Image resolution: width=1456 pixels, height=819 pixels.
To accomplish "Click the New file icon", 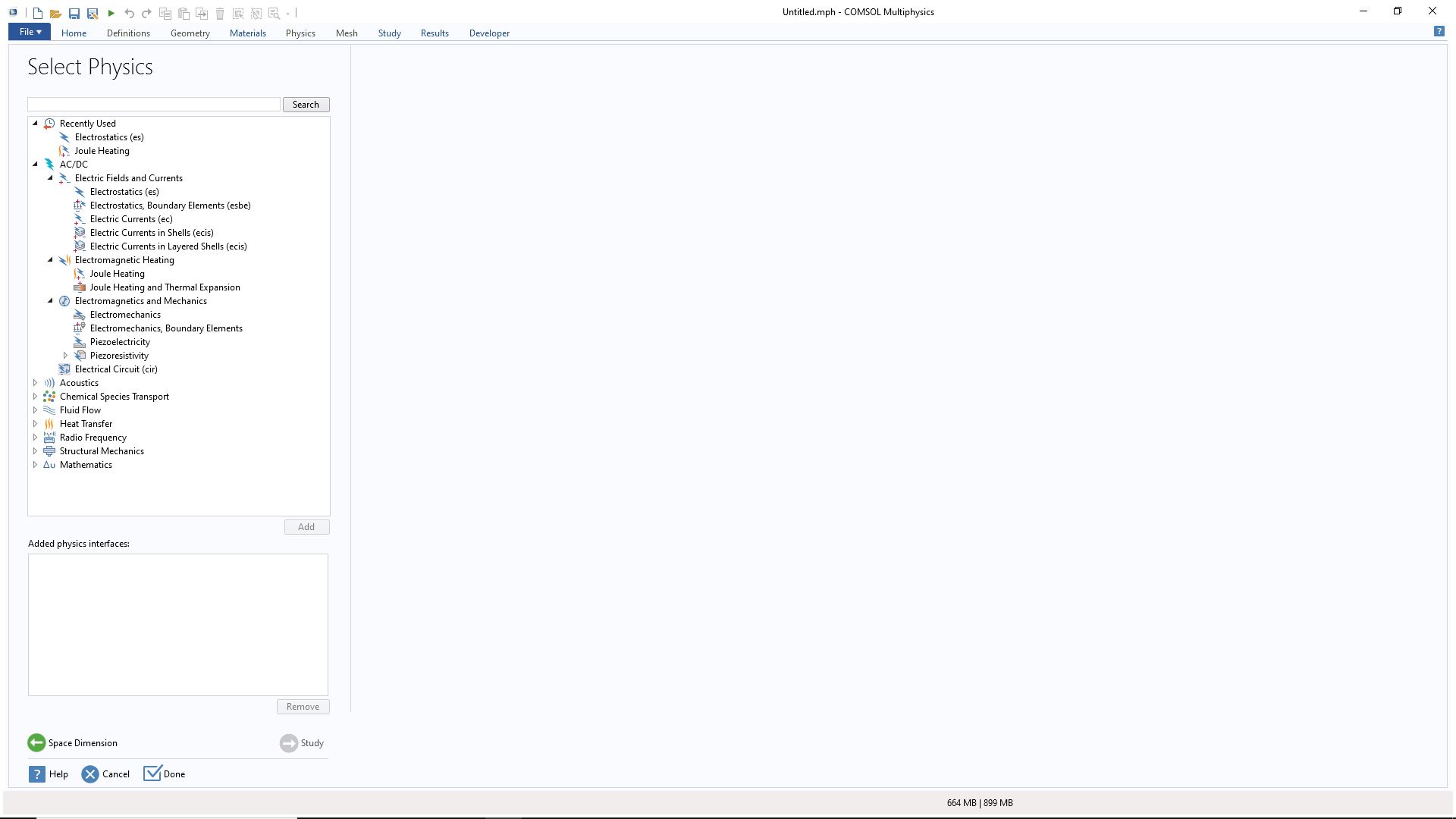I will click(x=37, y=13).
